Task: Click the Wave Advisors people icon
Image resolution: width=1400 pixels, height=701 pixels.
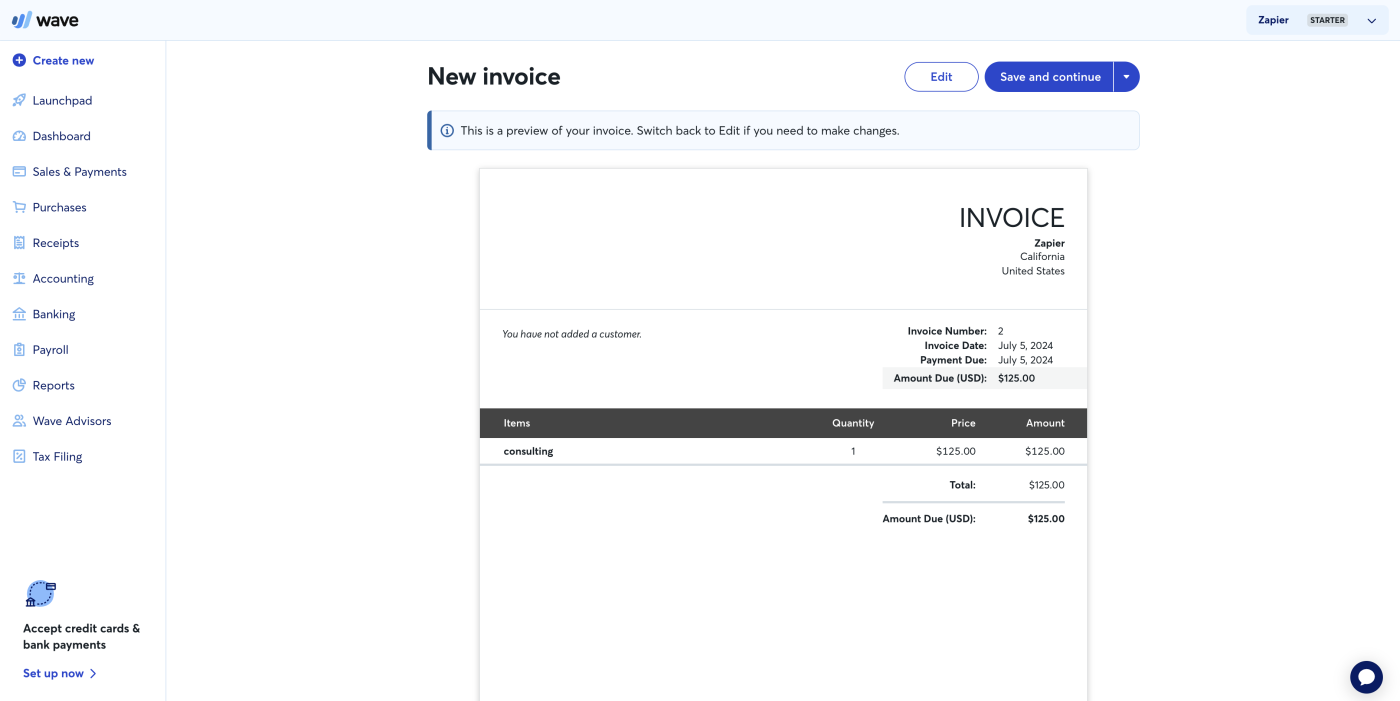Action: point(19,421)
